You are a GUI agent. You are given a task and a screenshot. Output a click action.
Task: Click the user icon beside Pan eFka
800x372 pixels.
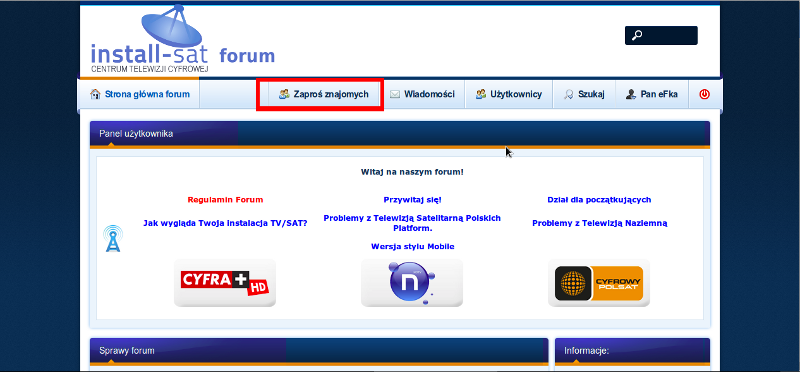pyautogui.click(x=631, y=94)
